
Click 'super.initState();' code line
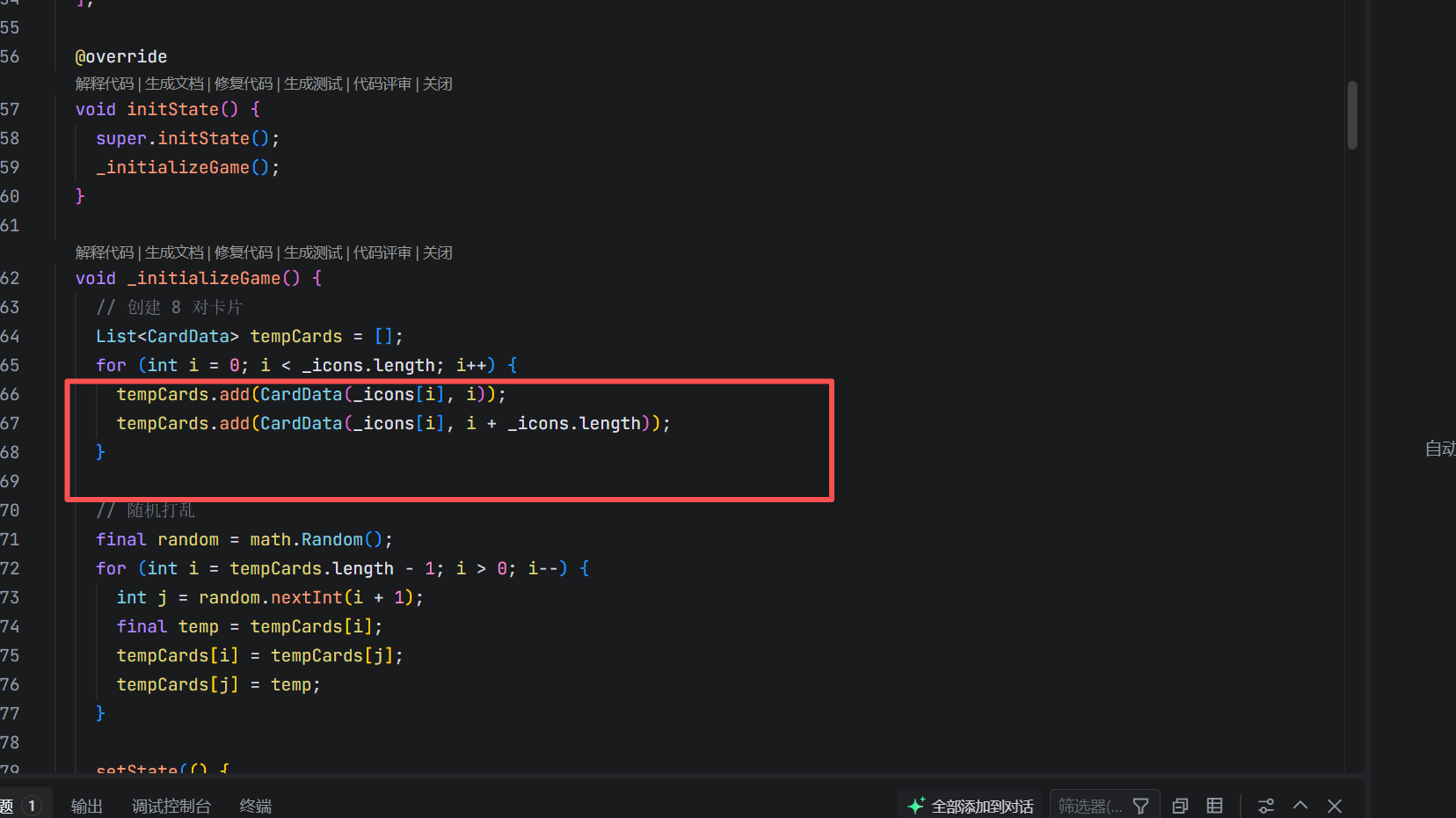(188, 138)
